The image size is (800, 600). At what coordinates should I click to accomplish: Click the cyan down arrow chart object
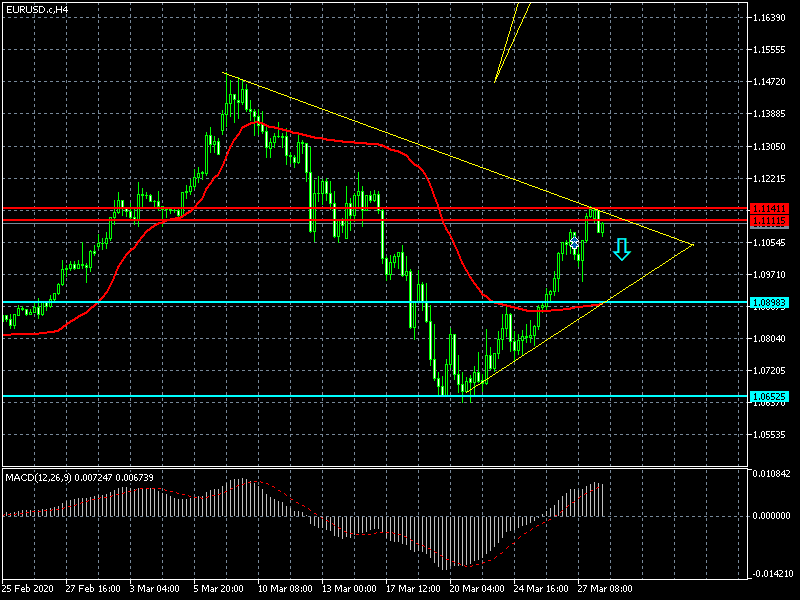tap(621, 249)
